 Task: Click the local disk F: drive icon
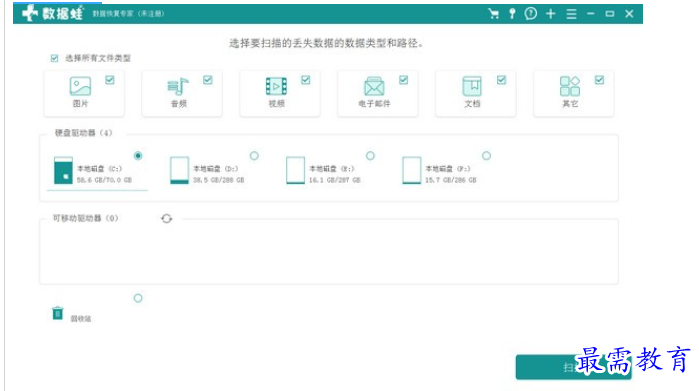pos(411,170)
